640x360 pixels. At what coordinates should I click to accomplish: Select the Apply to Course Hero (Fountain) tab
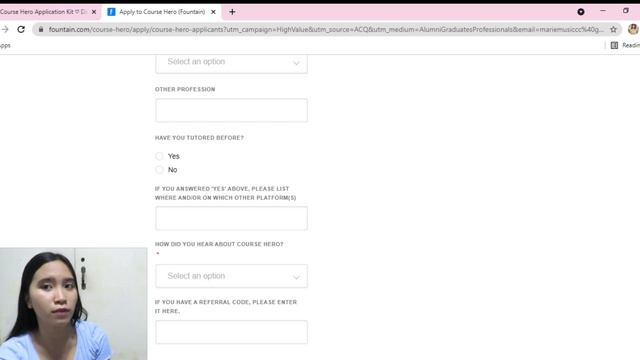point(162,12)
